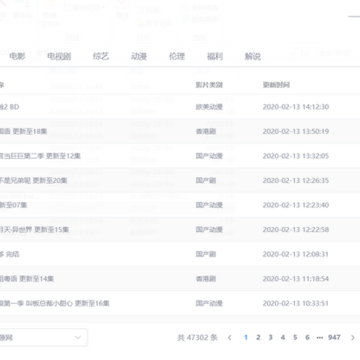Click 国产动漫 in the 12:23:40 row

(x=209, y=205)
